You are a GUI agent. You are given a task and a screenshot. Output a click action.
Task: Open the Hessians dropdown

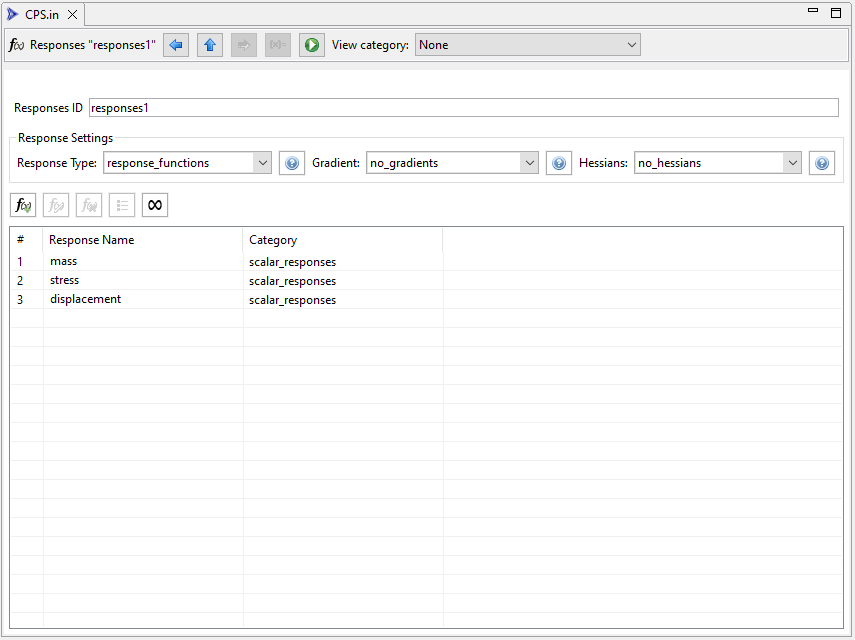(x=717, y=163)
